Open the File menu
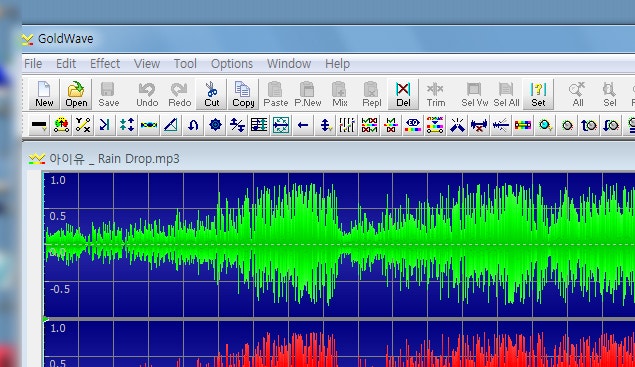The image size is (635, 367). click(x=33, y=64)
